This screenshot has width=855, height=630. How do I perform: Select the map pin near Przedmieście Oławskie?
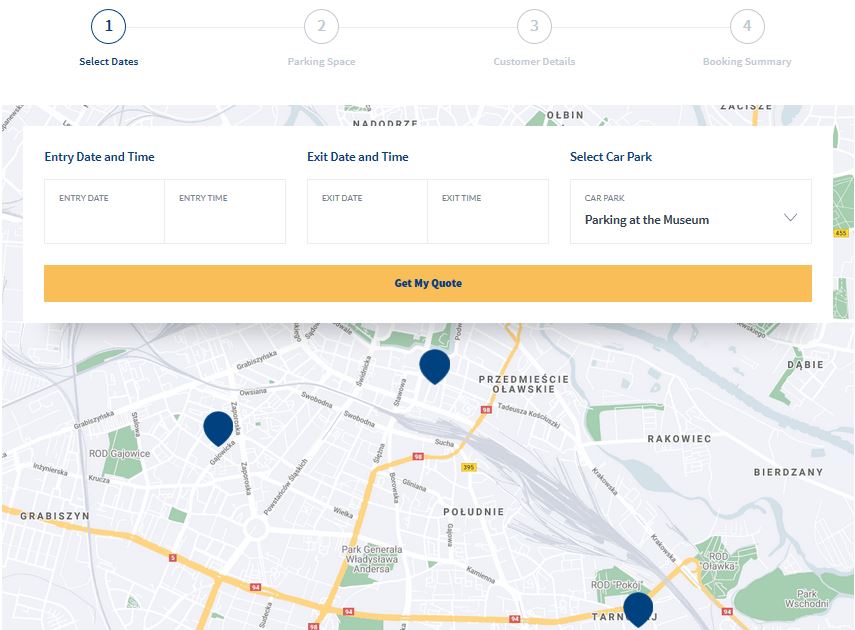point(435,367)
